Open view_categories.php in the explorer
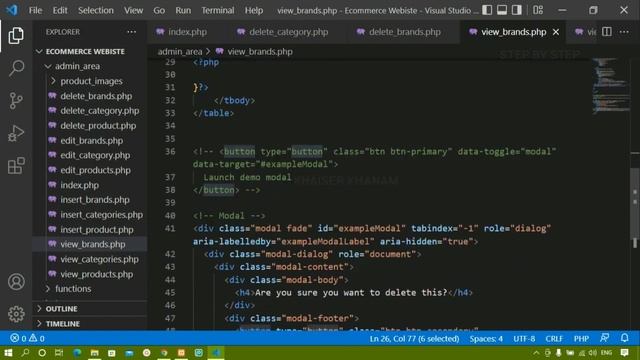This screenshot has height=360, width=640. 99,259
